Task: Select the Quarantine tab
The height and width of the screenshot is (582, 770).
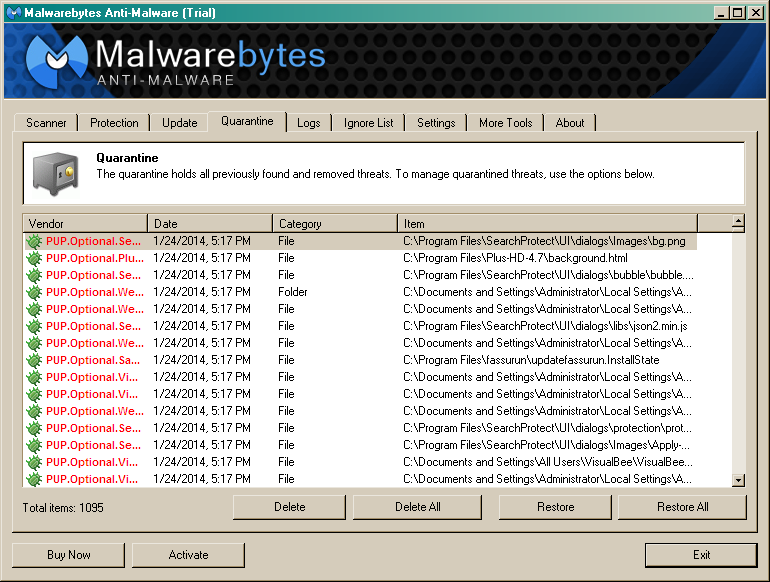Action: click(247, 121)
